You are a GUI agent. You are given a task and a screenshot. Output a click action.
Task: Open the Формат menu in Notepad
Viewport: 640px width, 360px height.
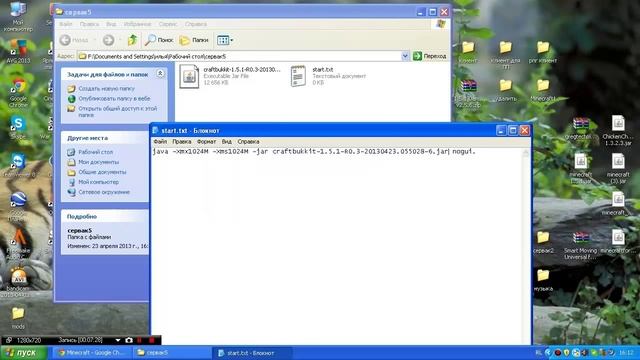point(206,142)
